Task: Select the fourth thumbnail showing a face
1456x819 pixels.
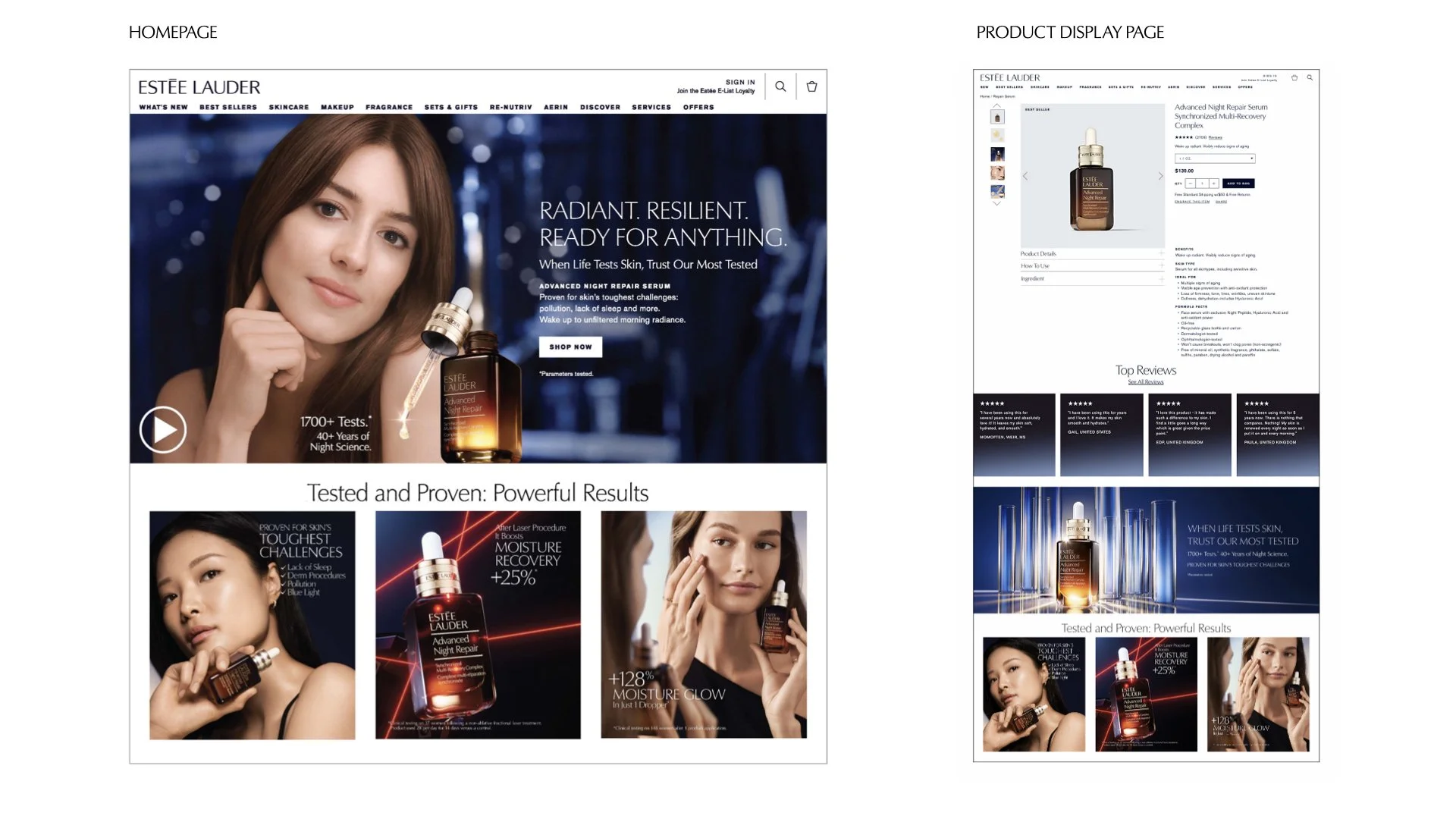Action: 997,173
